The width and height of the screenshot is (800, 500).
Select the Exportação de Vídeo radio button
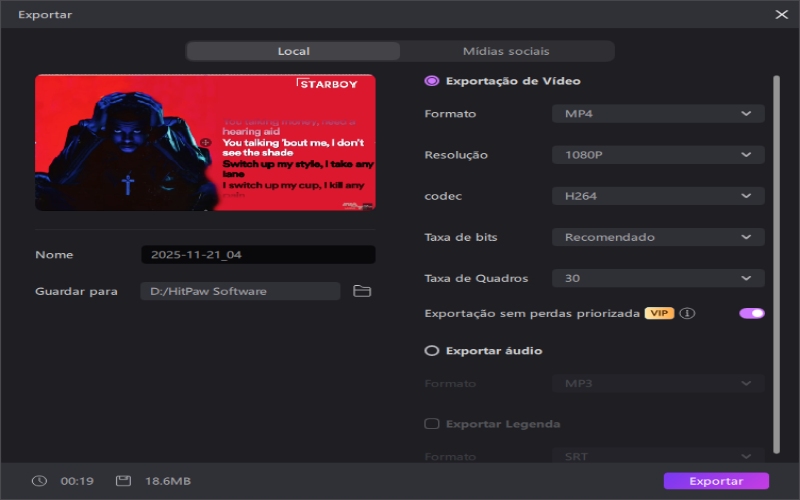point(432,81)
